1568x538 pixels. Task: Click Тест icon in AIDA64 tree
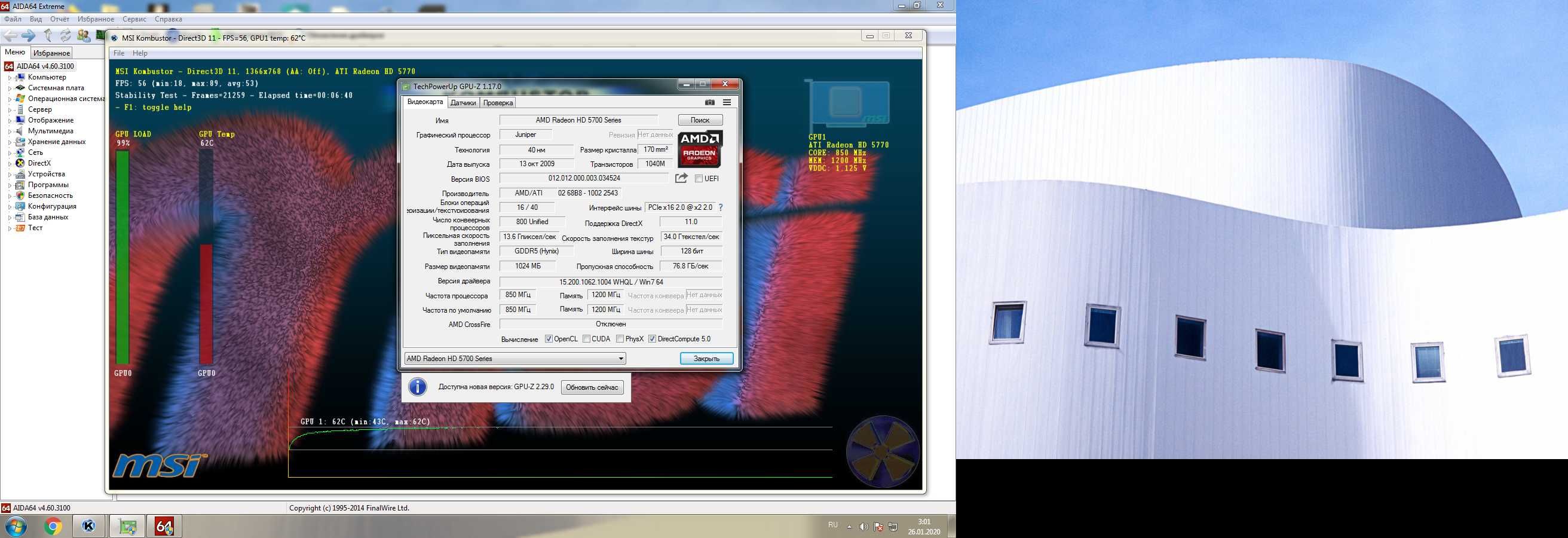click(x=20, y=228)
